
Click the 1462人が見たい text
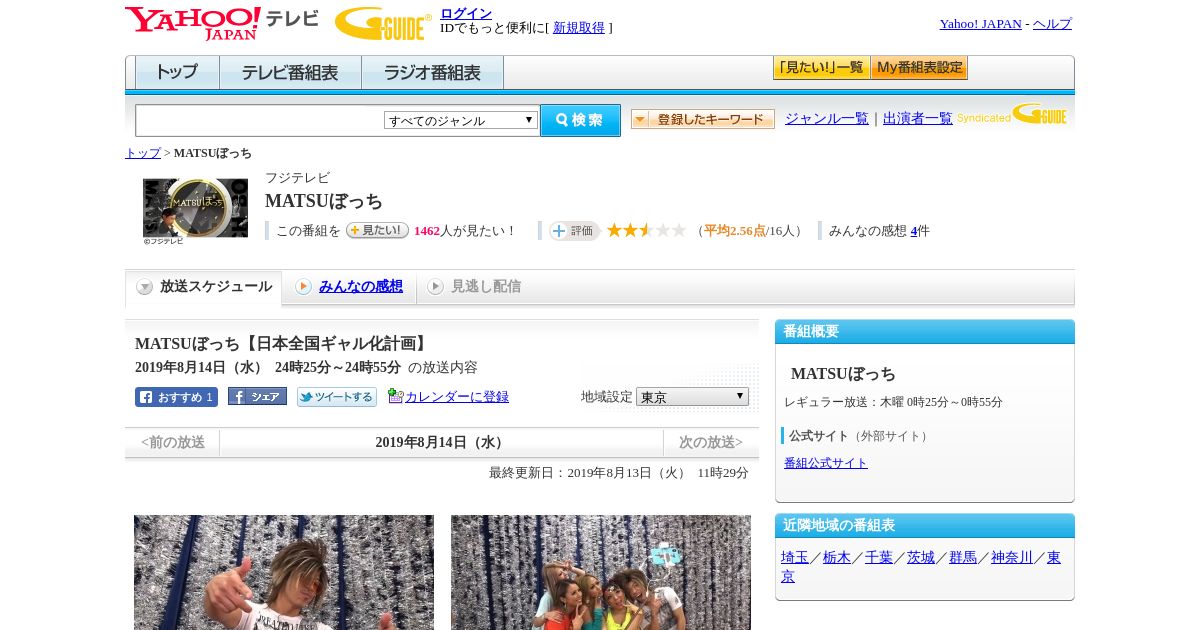(465, 231)
